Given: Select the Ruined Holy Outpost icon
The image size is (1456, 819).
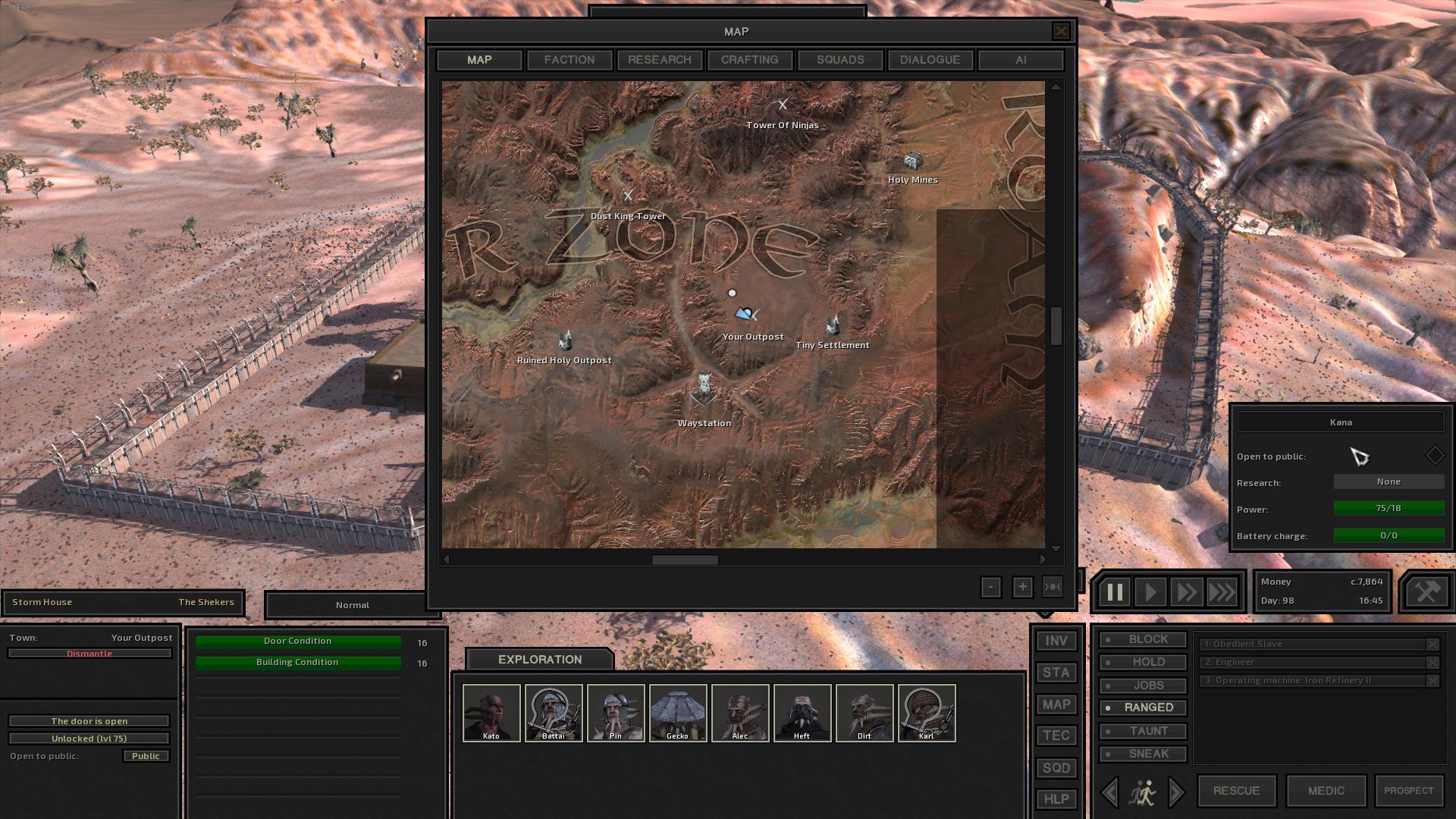Looking at the screenshot, I should tap(565, 340).
